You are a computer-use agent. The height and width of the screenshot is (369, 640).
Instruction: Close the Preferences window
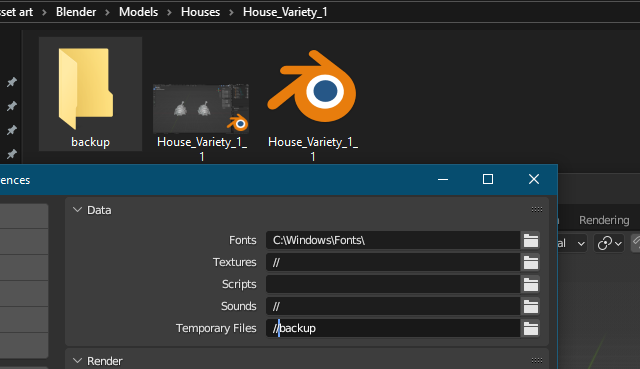pyautogui.click(x=534, y=180)
